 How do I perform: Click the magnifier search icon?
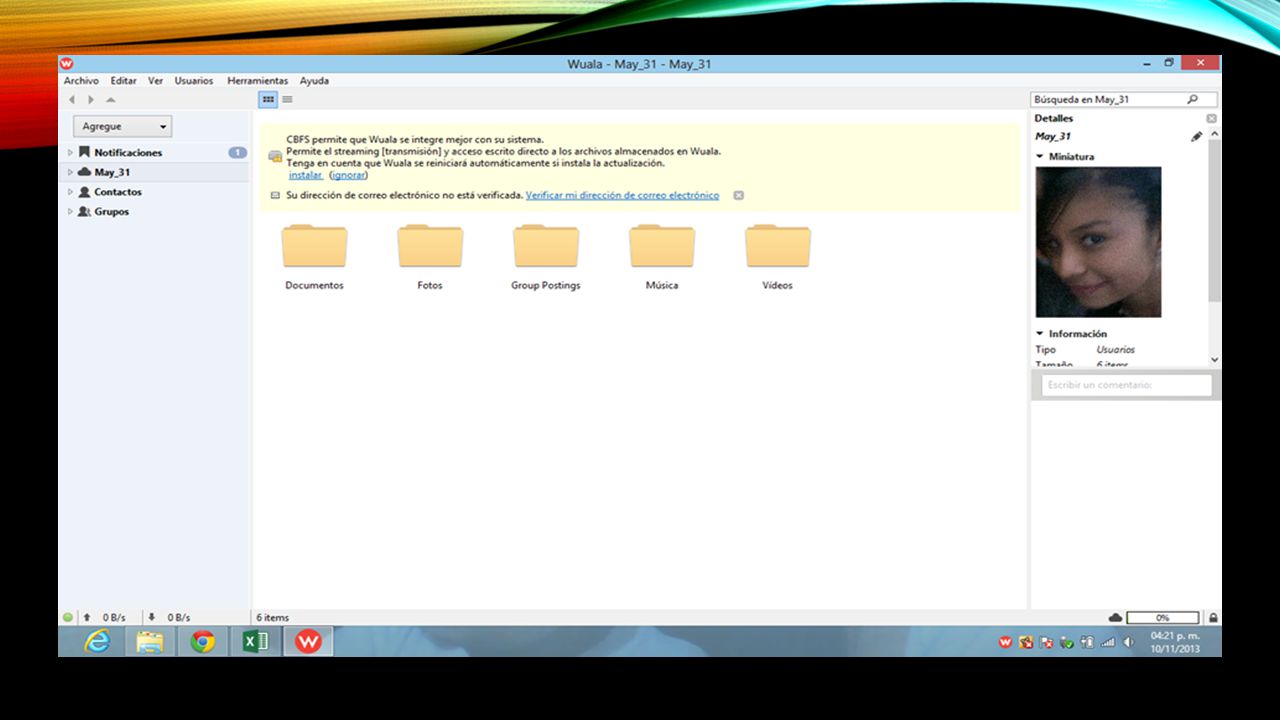[x=1192, y=100]
